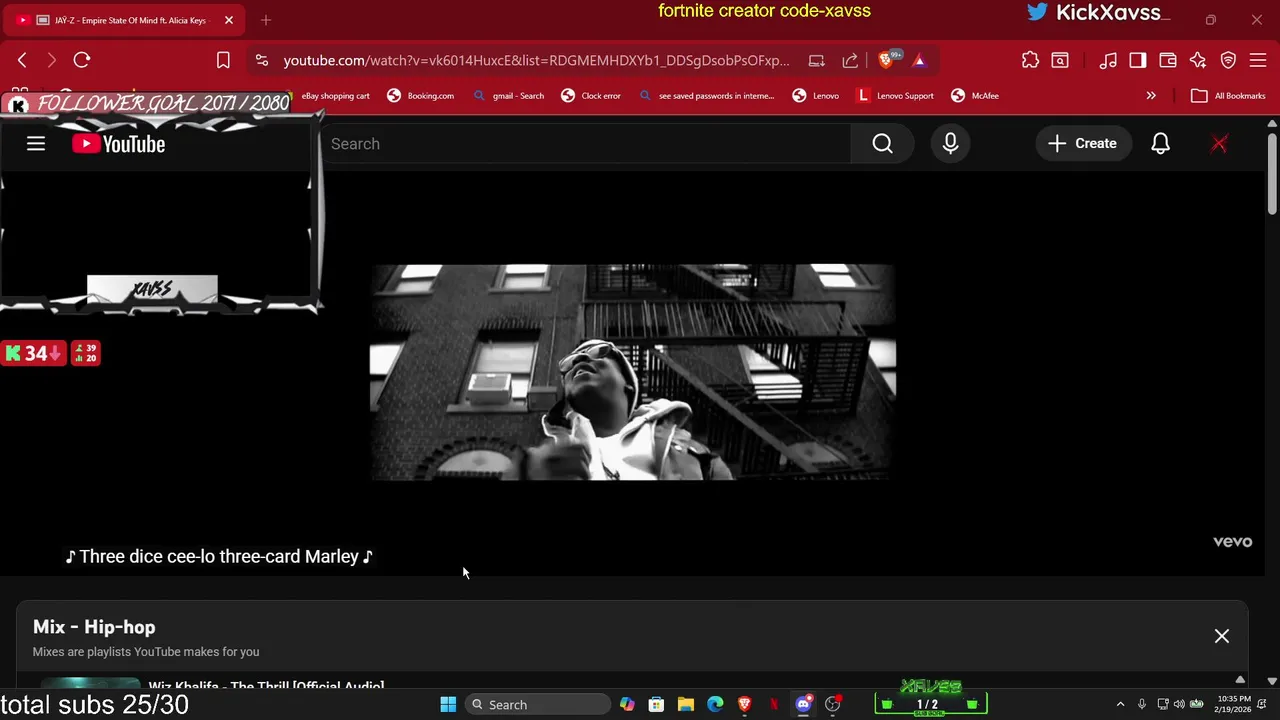
Task: Toggle the browser sidebar panel
Action: pos(1138,60)
